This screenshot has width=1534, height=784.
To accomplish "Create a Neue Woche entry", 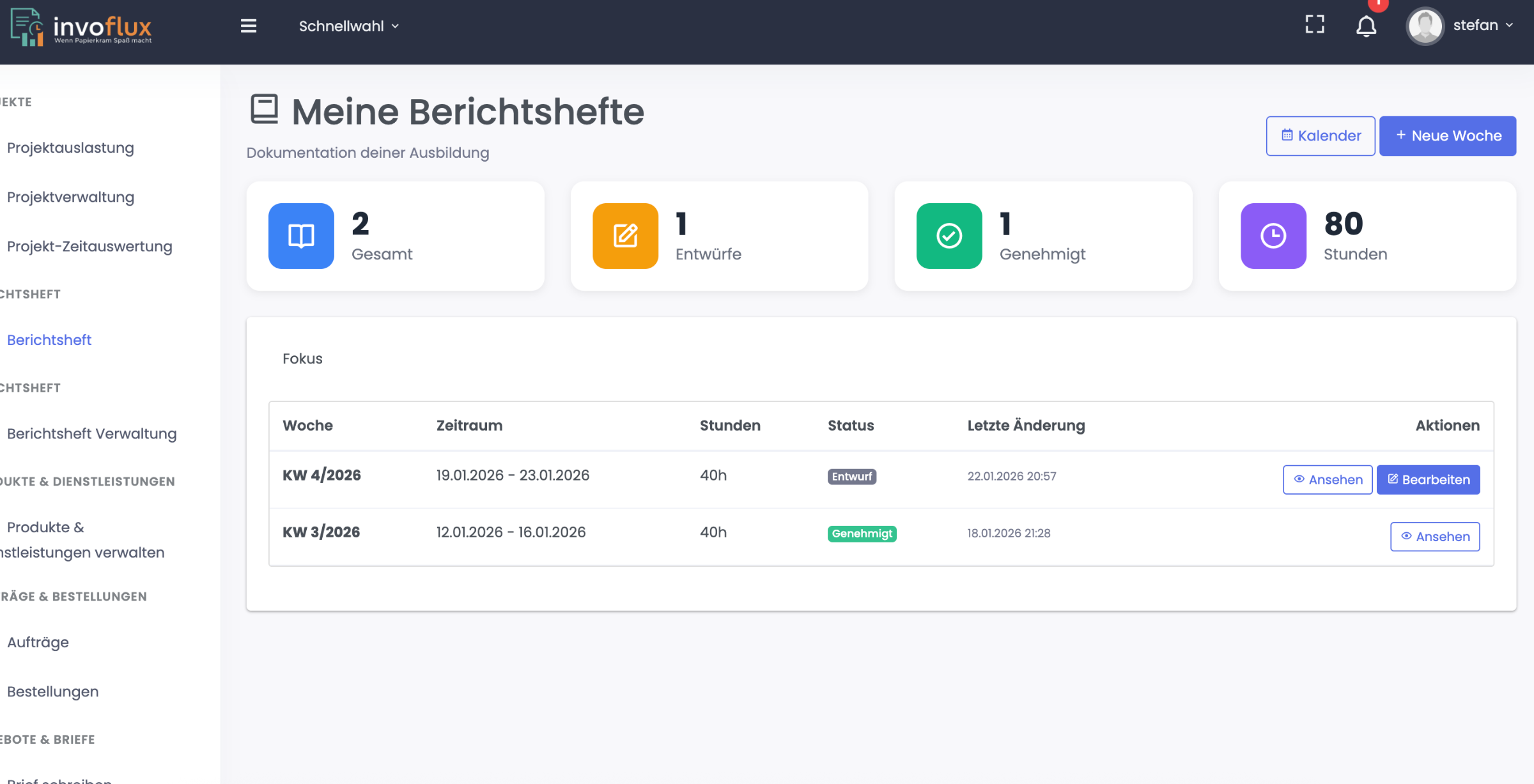I will tap(1448, 135).
